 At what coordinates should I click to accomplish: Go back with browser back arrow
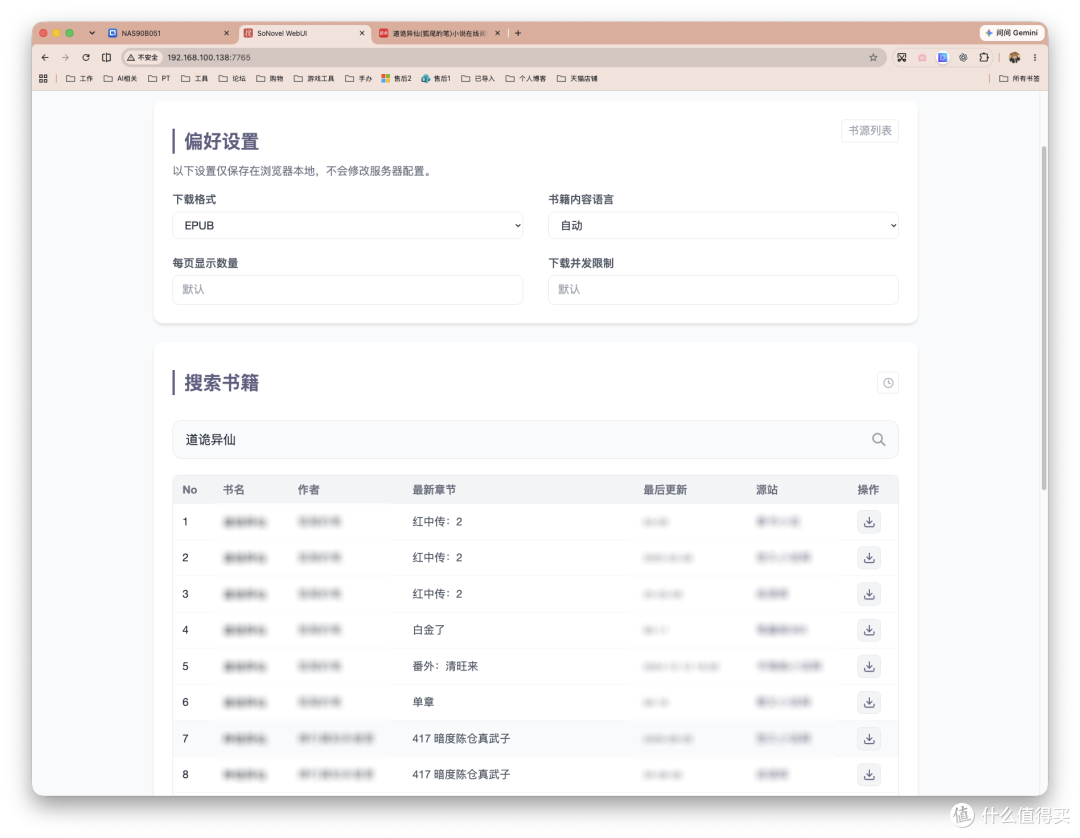[45, 58]
